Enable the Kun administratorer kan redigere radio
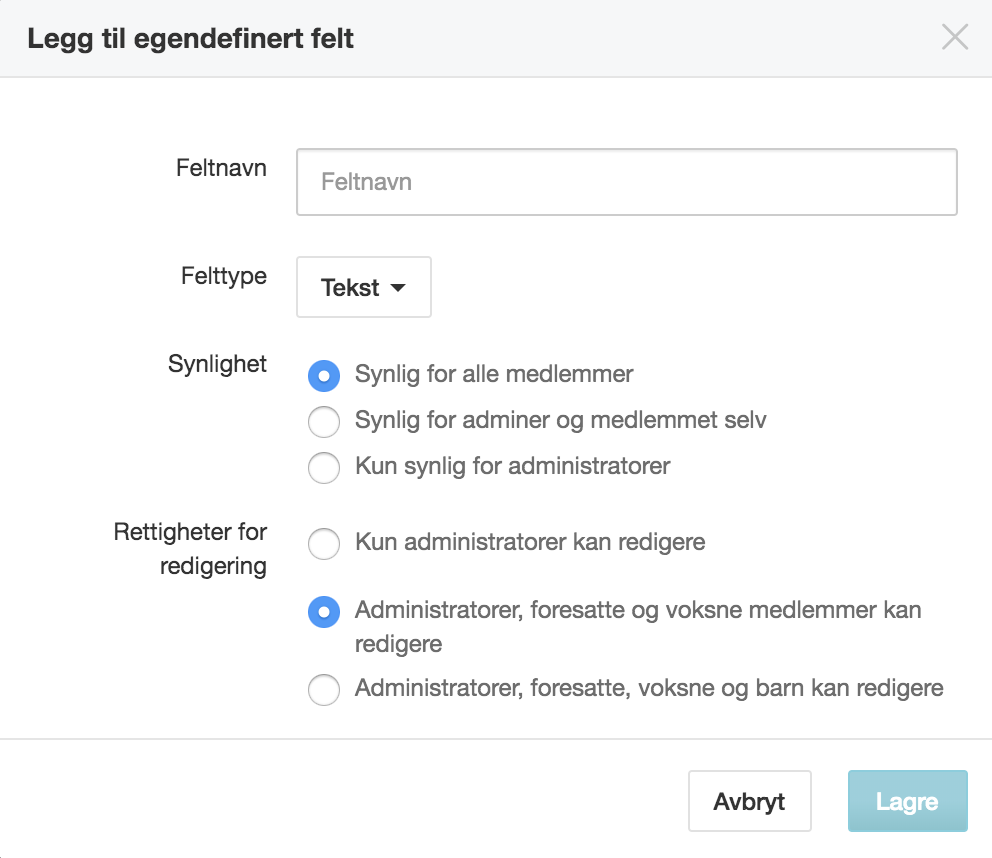The image size is (992, 858). click(324, 544)
